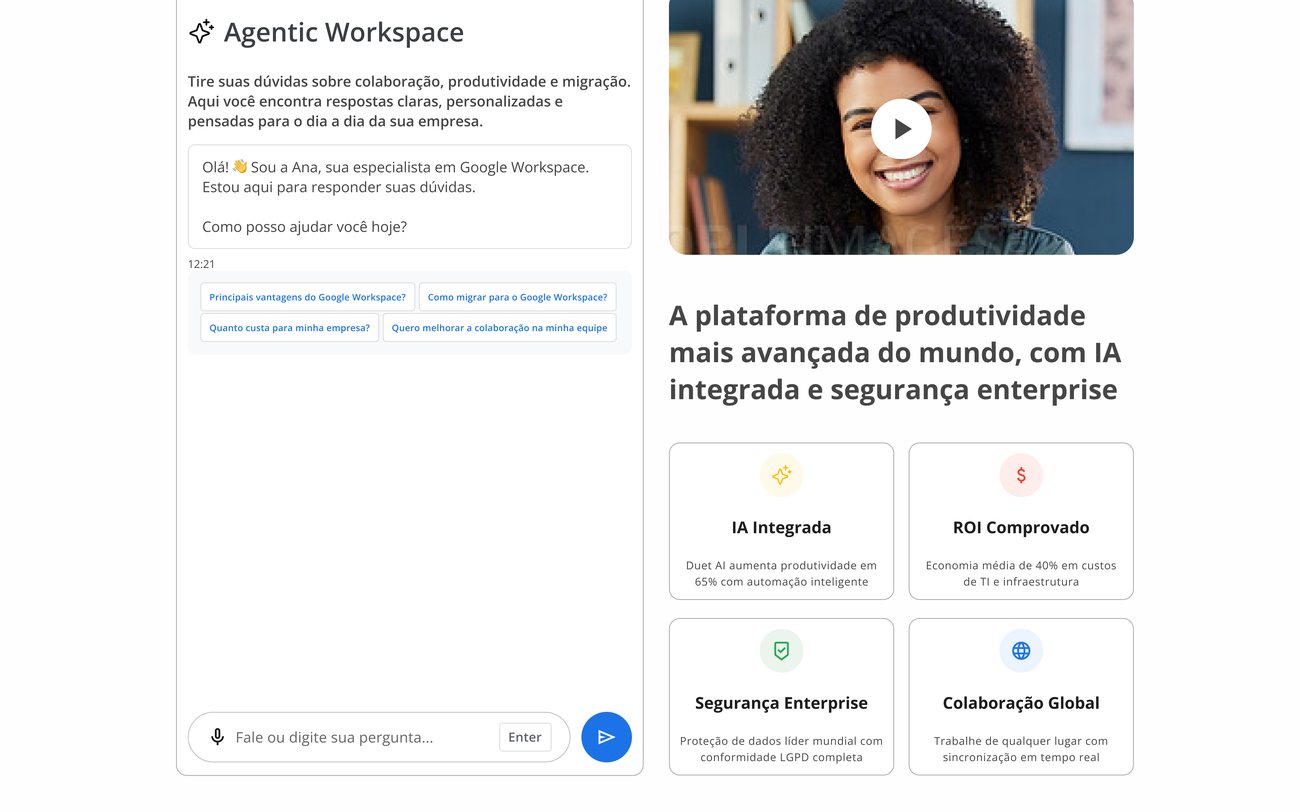
Task: Click the sparkle icon beside Agentic Workspace
Action: coord(201,32)
